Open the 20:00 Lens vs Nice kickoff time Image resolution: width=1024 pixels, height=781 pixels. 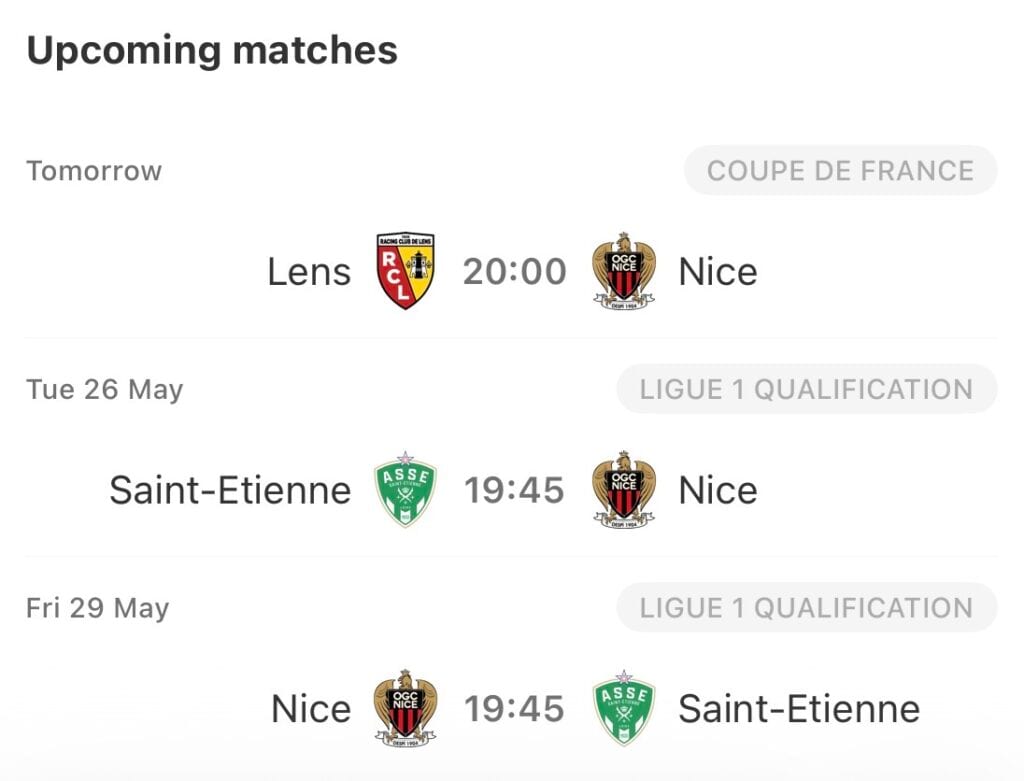pyautogui.click(x=515, y=272)
